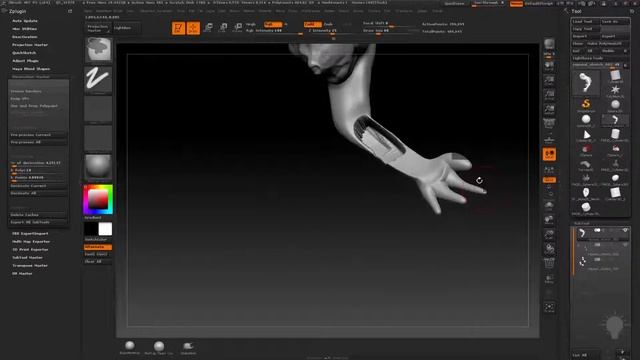Click Zoom canvas icon

pyautogui.click(x=549, y=80)
